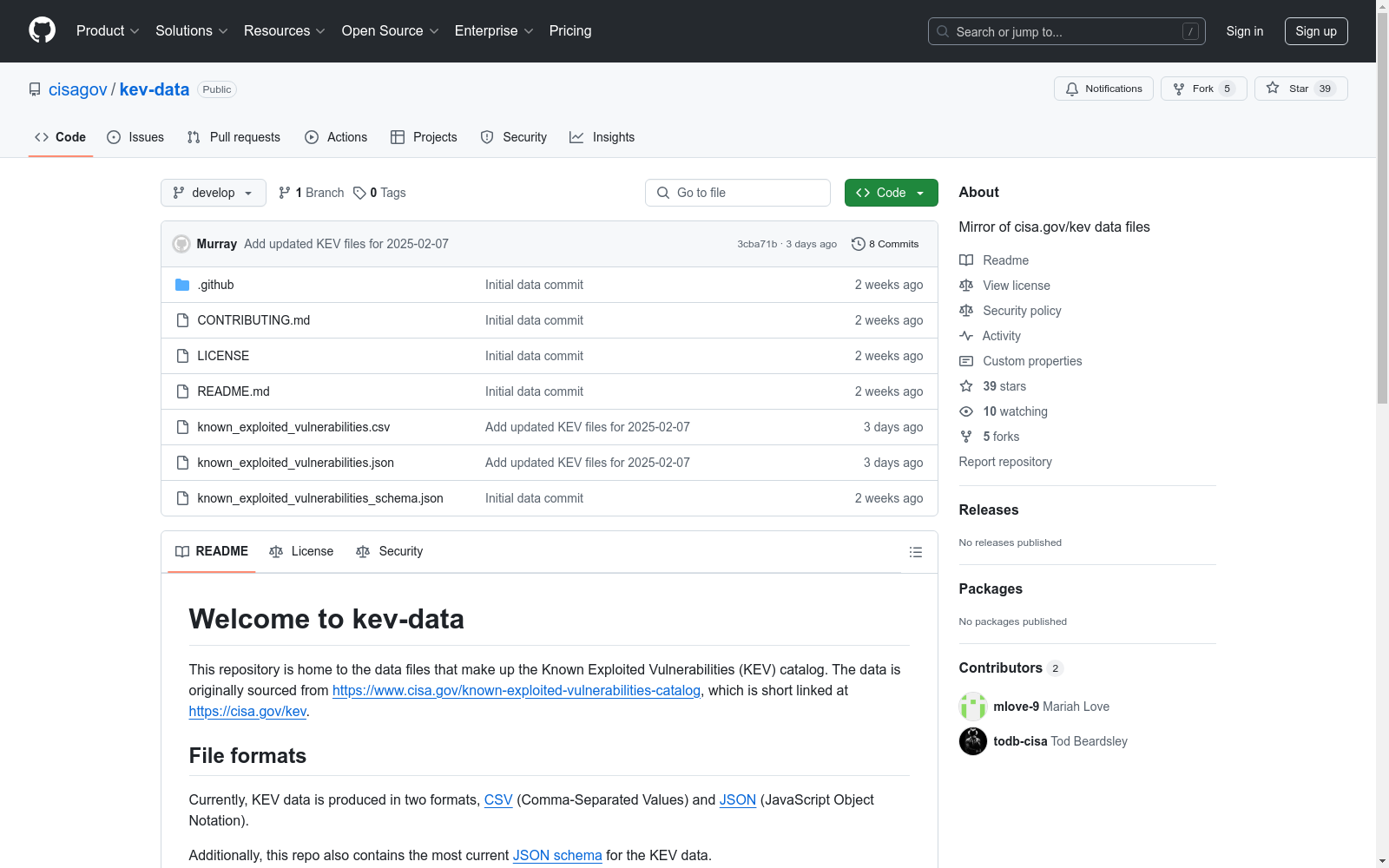Open the Packages heading link
The image size is (1389, 868).
coord(991,589)
